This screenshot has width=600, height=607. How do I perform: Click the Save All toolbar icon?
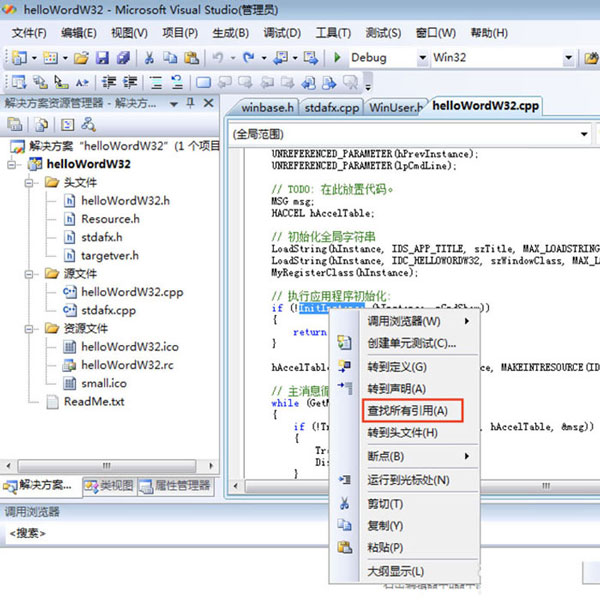pos(122,58)
